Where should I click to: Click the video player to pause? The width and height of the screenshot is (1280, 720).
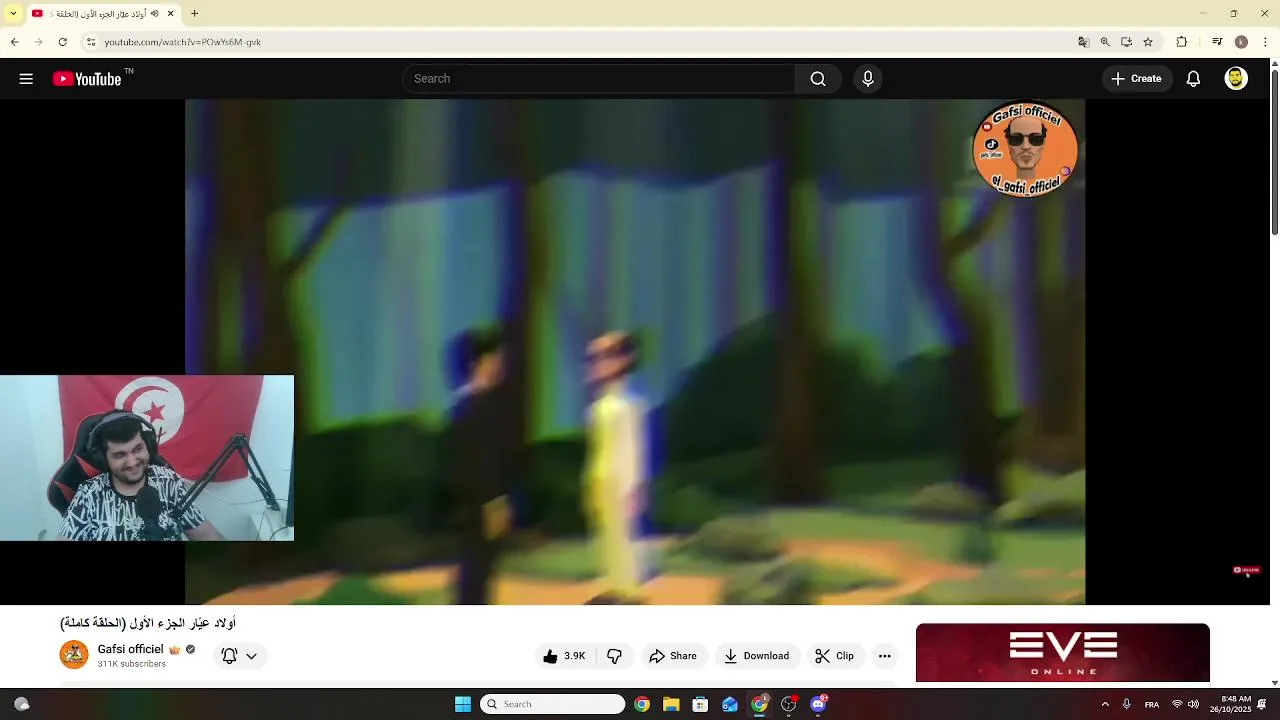tap(635, 352)
